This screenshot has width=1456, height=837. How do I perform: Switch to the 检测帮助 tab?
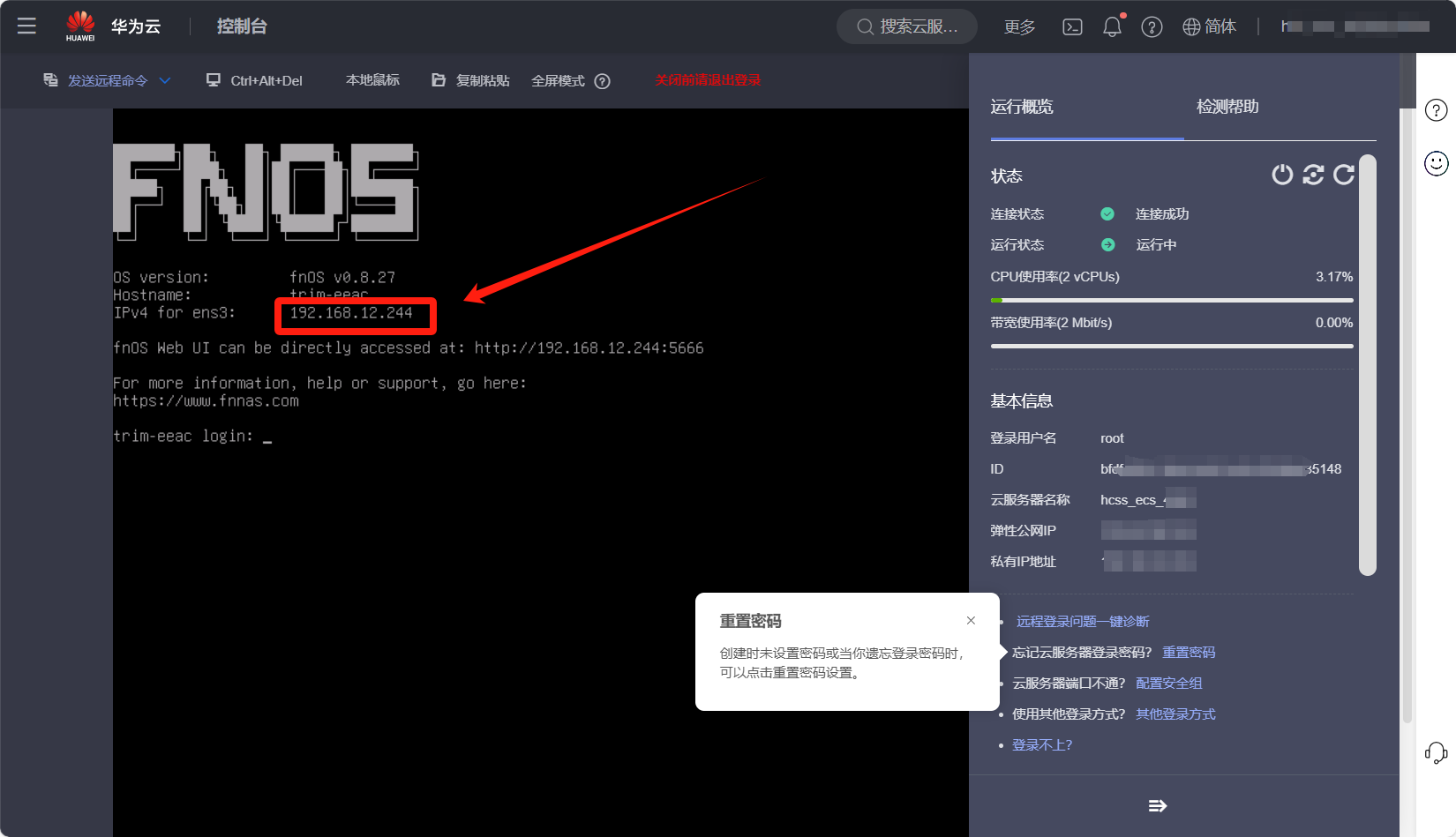(1227, 107)
